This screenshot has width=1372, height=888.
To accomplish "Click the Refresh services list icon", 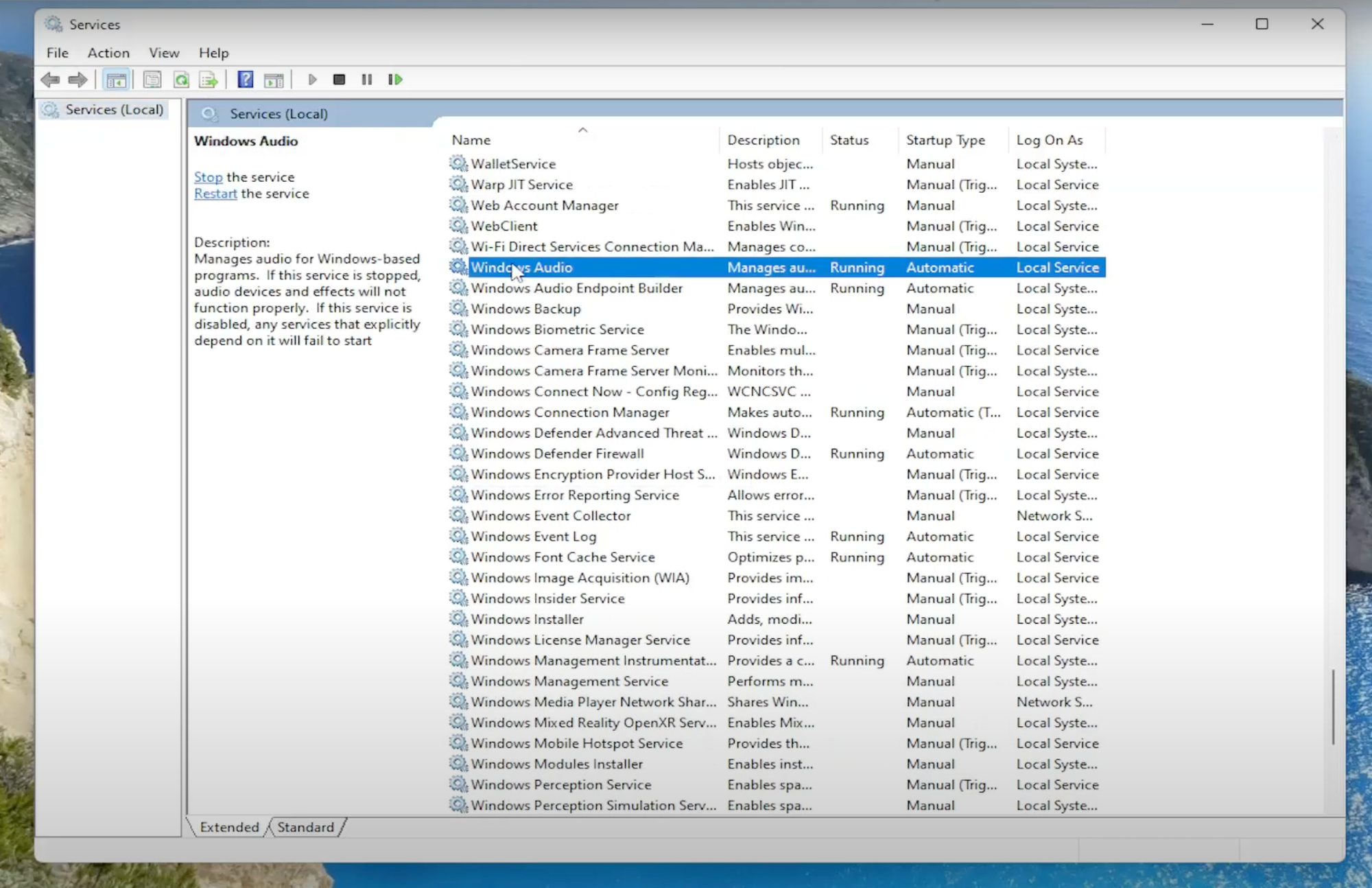I will (x=181, y=79).
